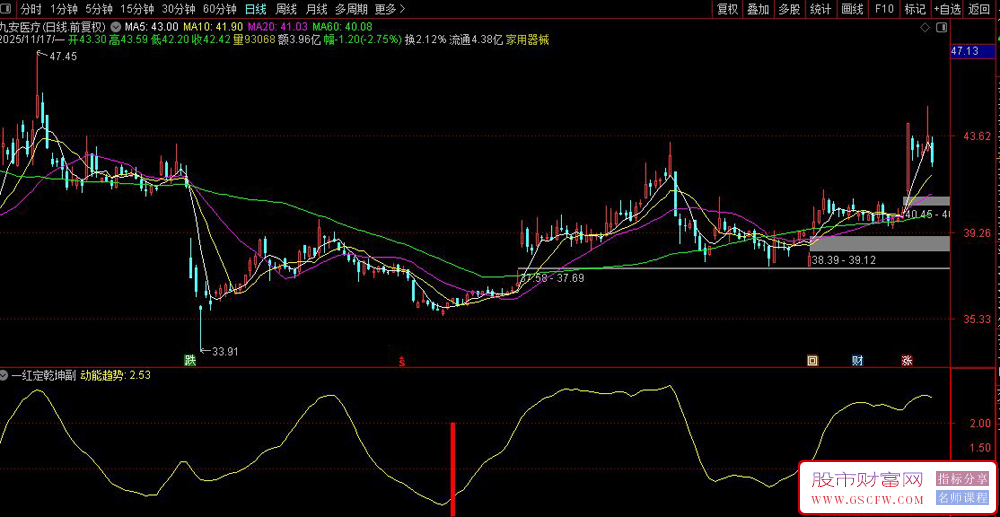The width and height of the screenshot is (1000, 517).
Task: Expand the 一红定乾坤副 indicator dropdown arrow
Action: 5,375
